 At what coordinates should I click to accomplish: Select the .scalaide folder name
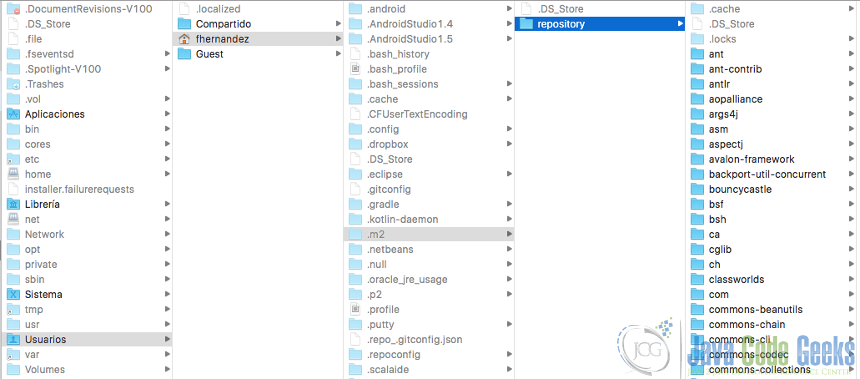coord(388,369)
